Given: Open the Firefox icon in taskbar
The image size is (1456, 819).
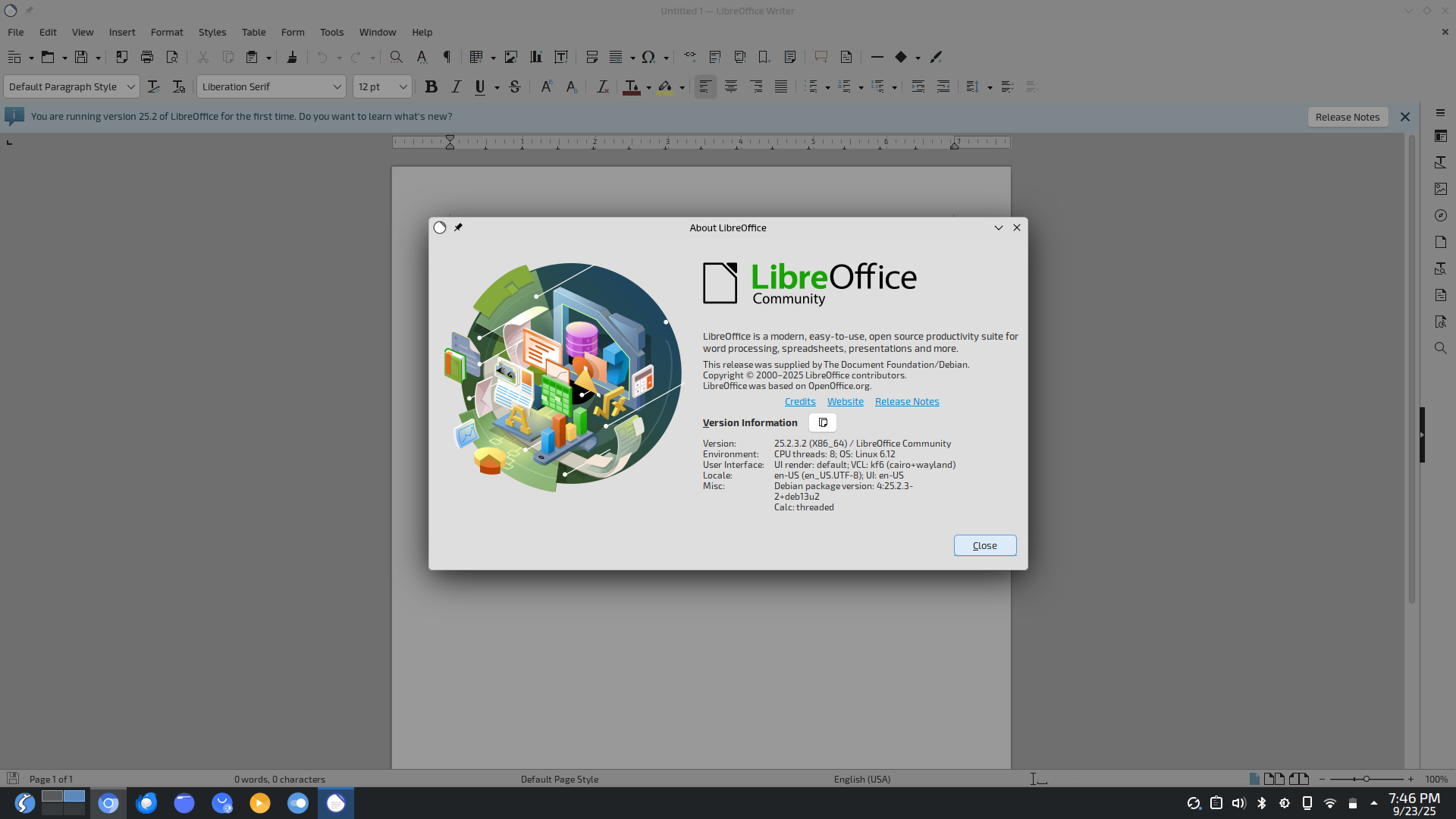Looking at the screenshot, I should click(x=146, y=803).
